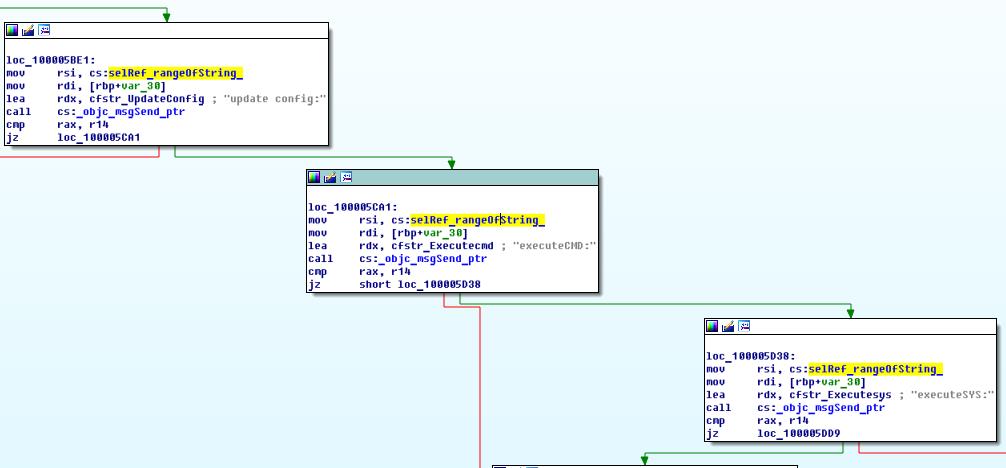Click the "update config:" comment
1006x468 pixels.
(275, 99)
